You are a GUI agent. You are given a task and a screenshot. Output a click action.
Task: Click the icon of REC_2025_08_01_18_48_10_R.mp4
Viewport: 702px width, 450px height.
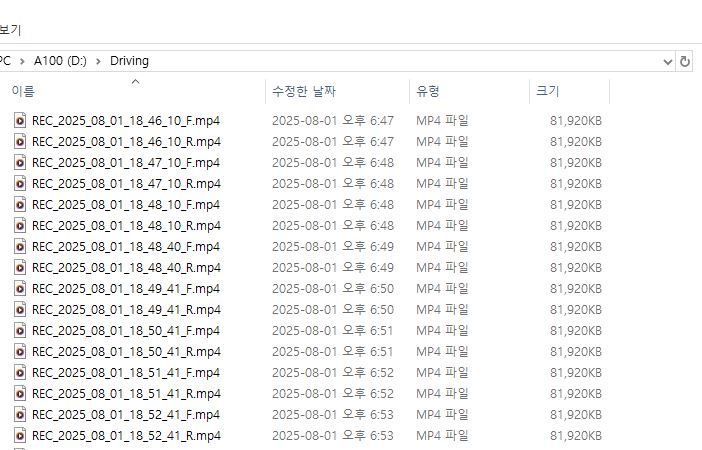[20, 226]
